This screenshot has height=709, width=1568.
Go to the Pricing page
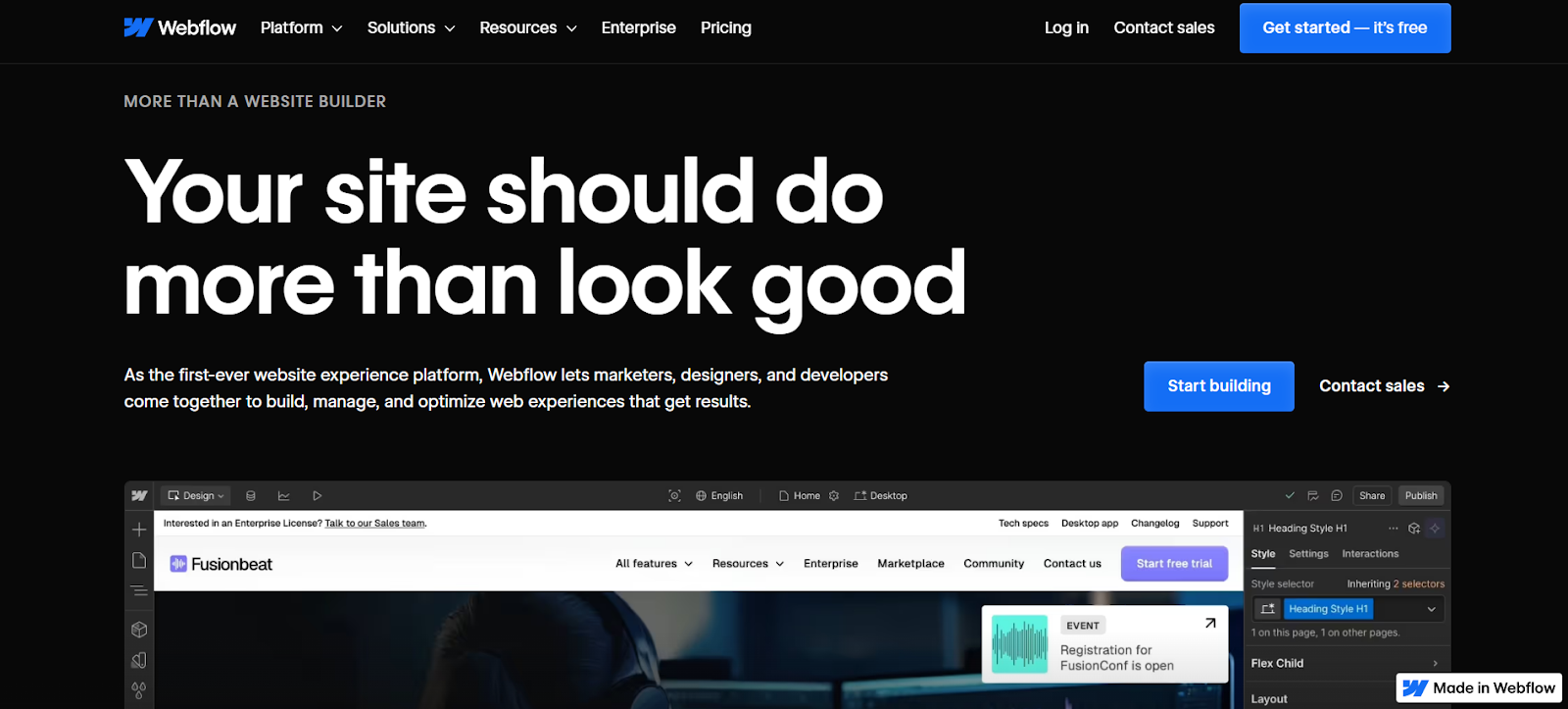click(x=726, y=27)
